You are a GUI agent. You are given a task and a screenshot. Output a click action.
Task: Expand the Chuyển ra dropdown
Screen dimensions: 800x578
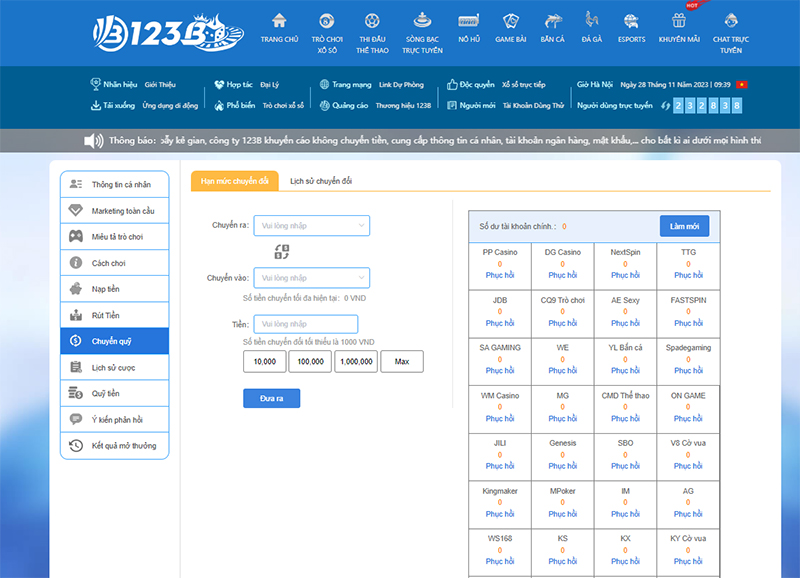click(312, 225)
